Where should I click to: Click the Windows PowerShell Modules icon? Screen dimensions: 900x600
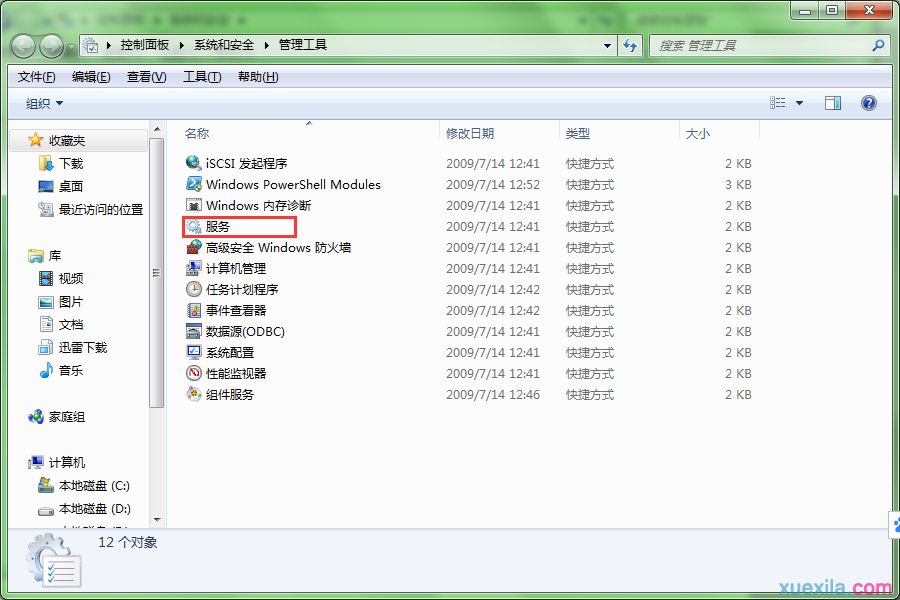[193, 184]
